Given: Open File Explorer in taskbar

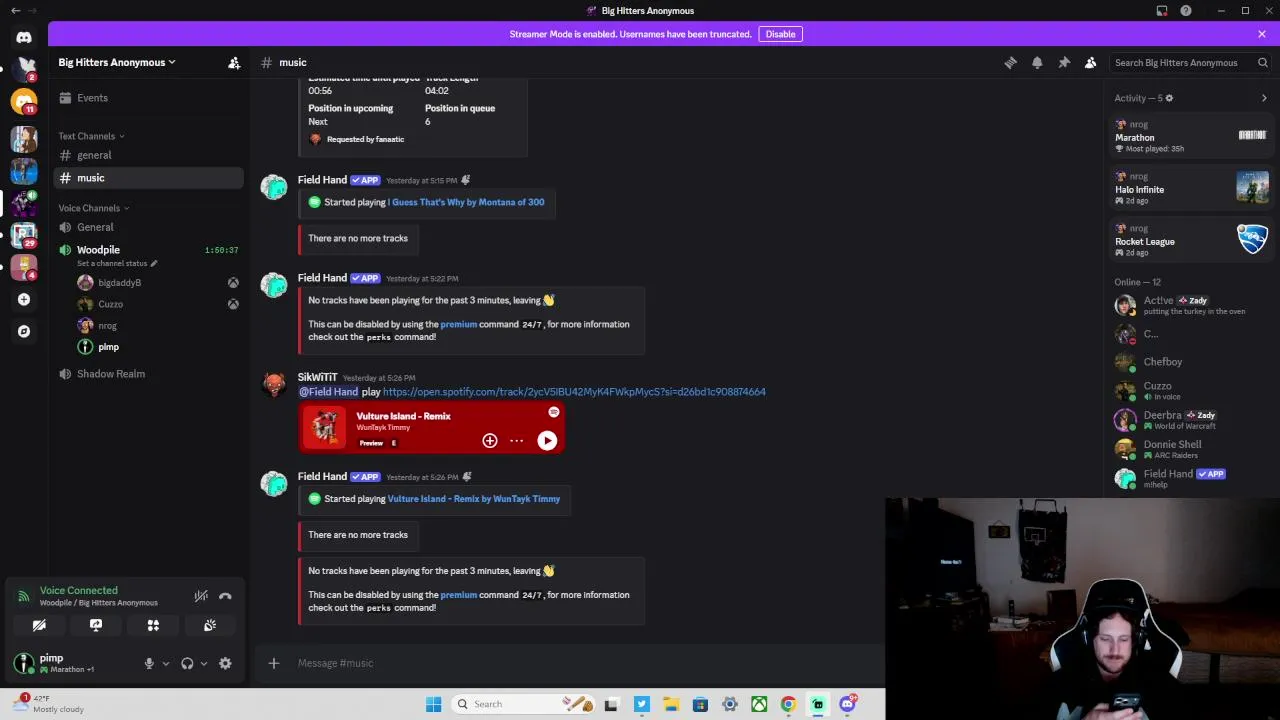Looking at the screenshot, I should point(671,704).
